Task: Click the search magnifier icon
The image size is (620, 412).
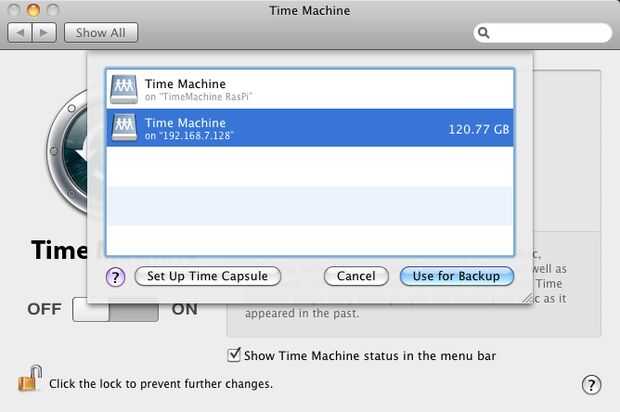Action: pos(485,33)
